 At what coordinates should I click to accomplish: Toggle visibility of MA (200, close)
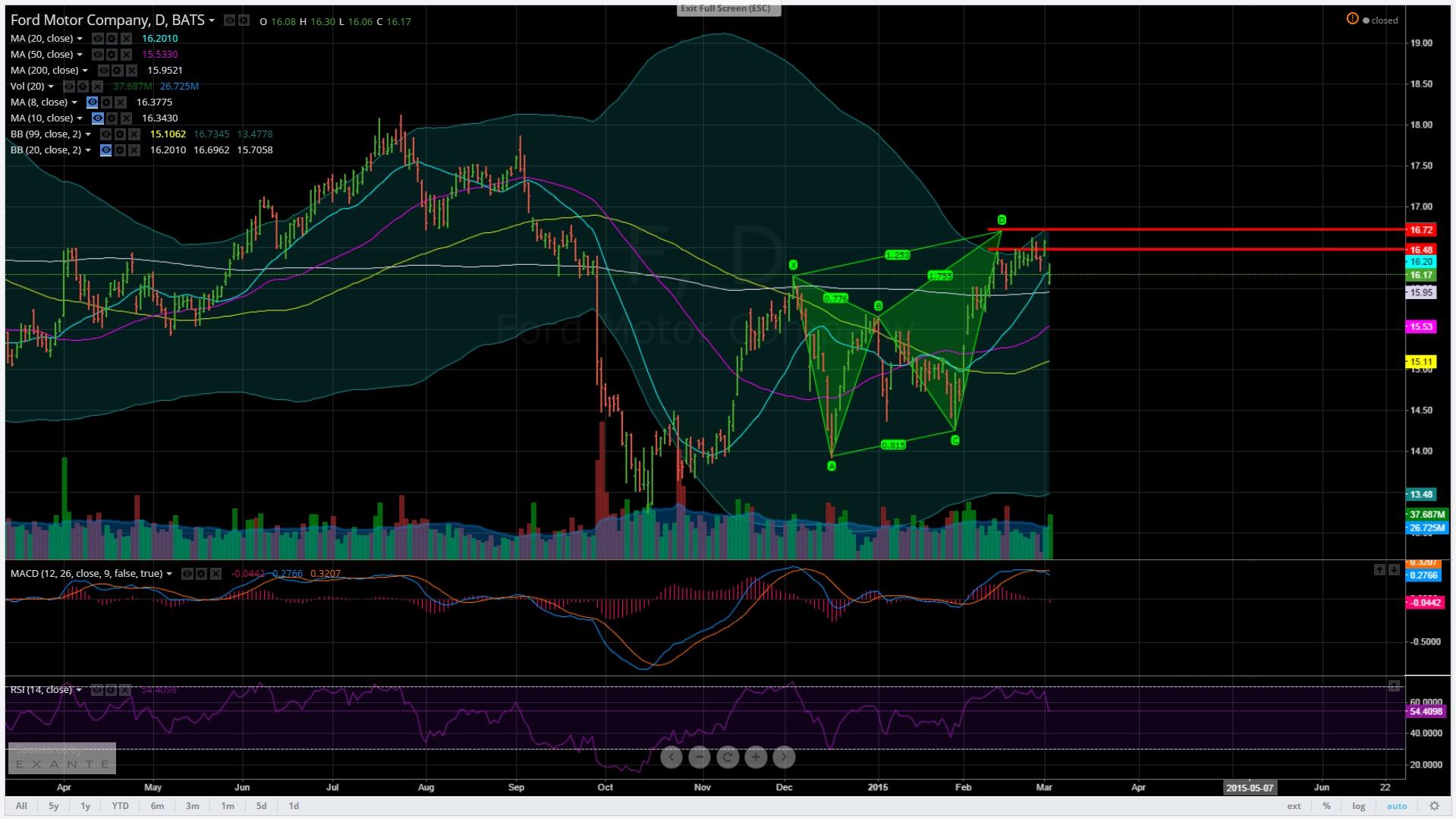103,71
